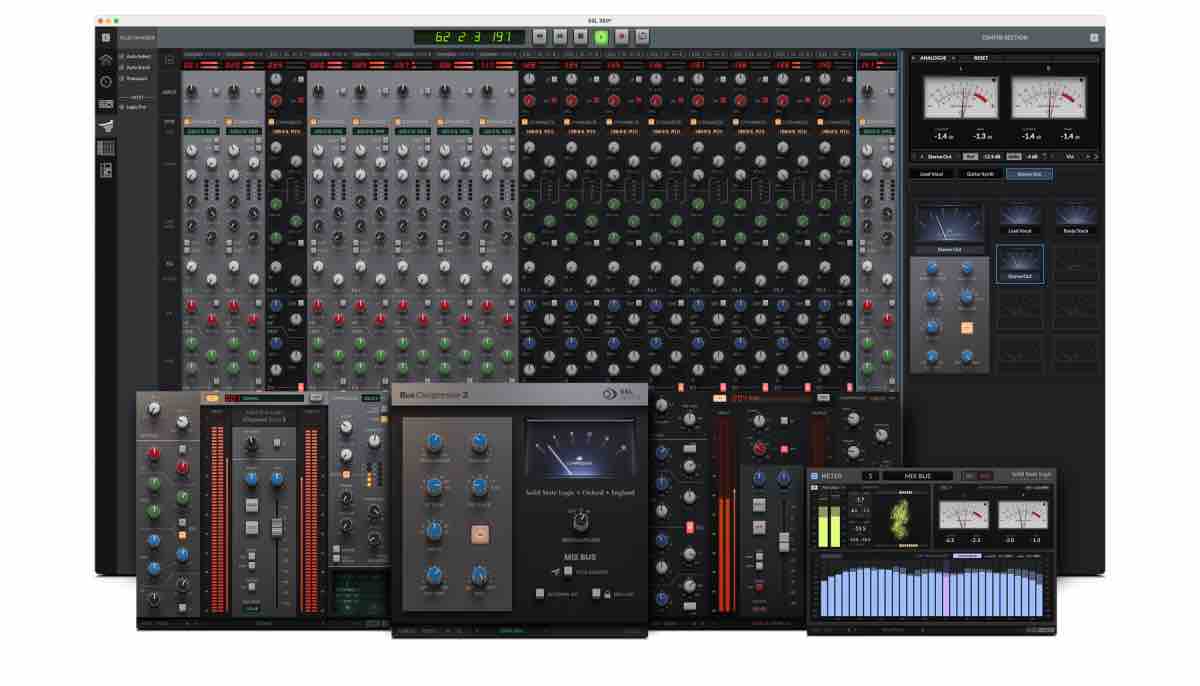
Task: Switch to the Lead Vocal tab
Action: 930,174
